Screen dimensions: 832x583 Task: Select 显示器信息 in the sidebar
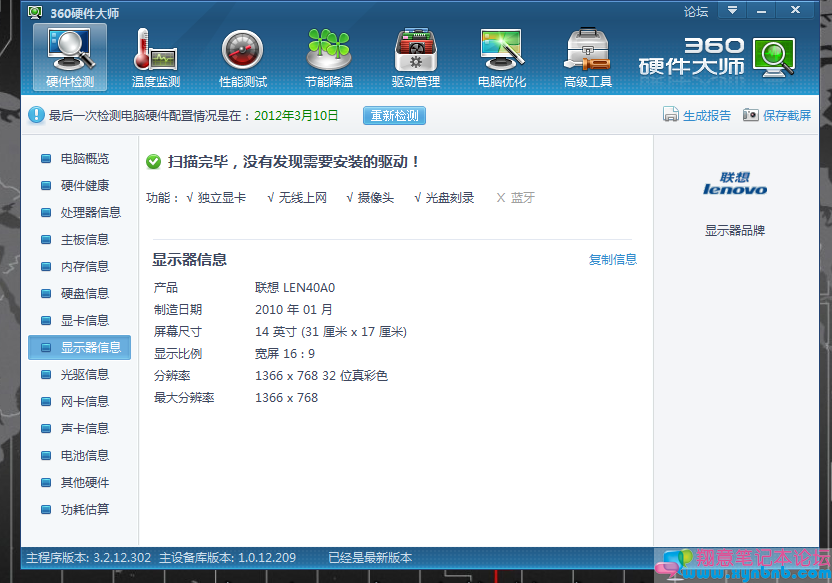[x=80, y=347]
